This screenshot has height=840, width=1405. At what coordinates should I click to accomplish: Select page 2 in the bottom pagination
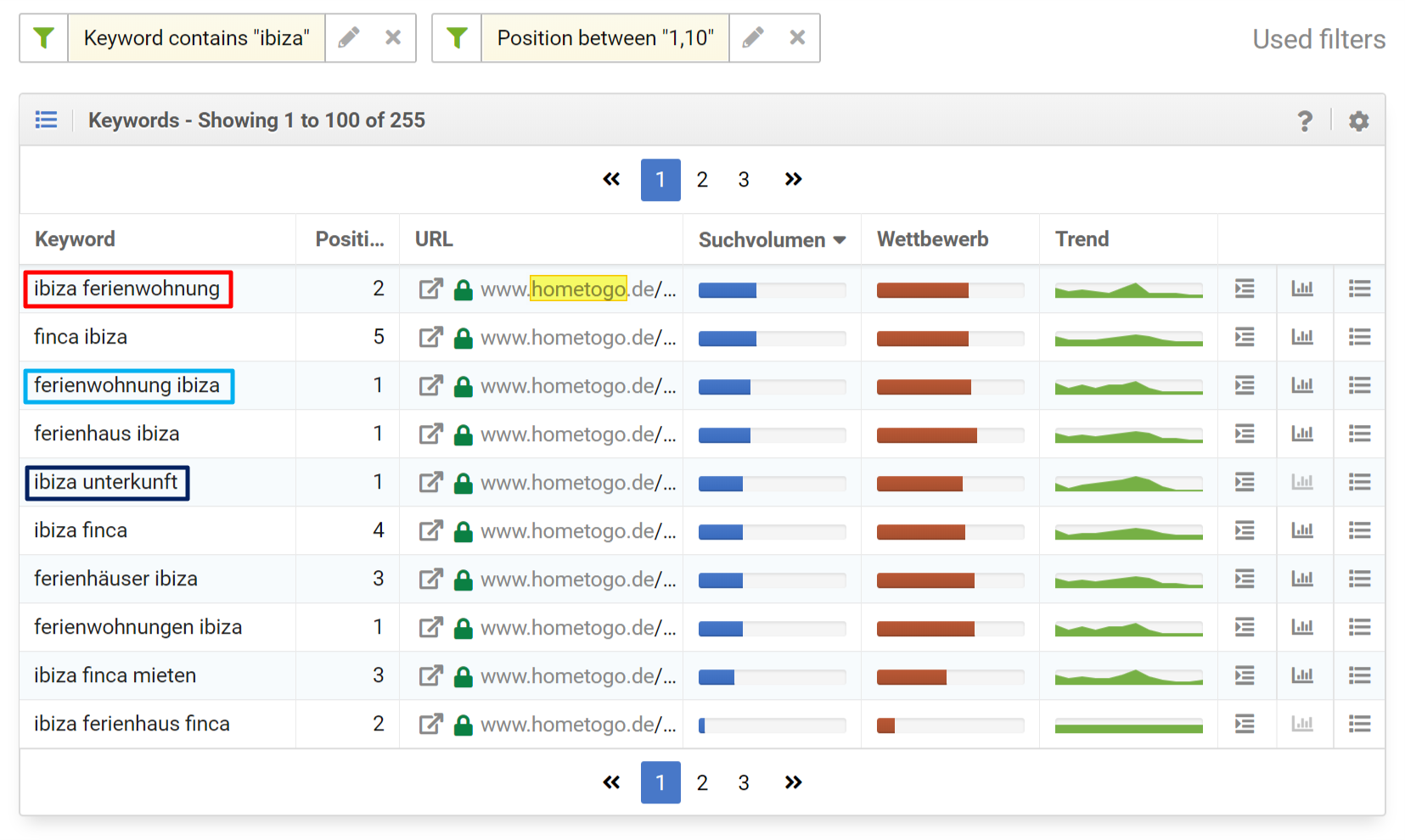tap(702, 782)
